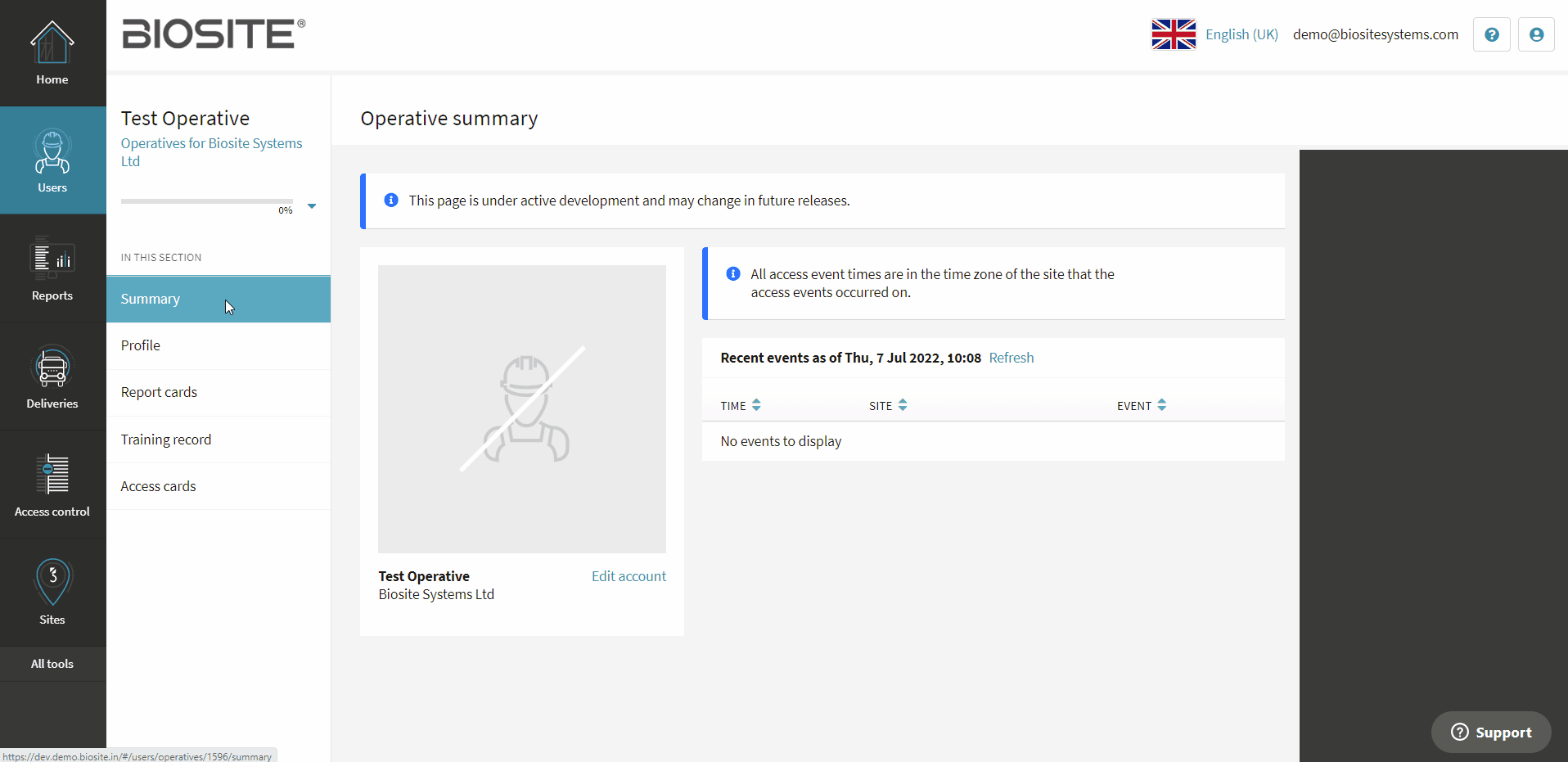Open the Access control icon
The image size is (1568, 762).
[x=52, y=474]
